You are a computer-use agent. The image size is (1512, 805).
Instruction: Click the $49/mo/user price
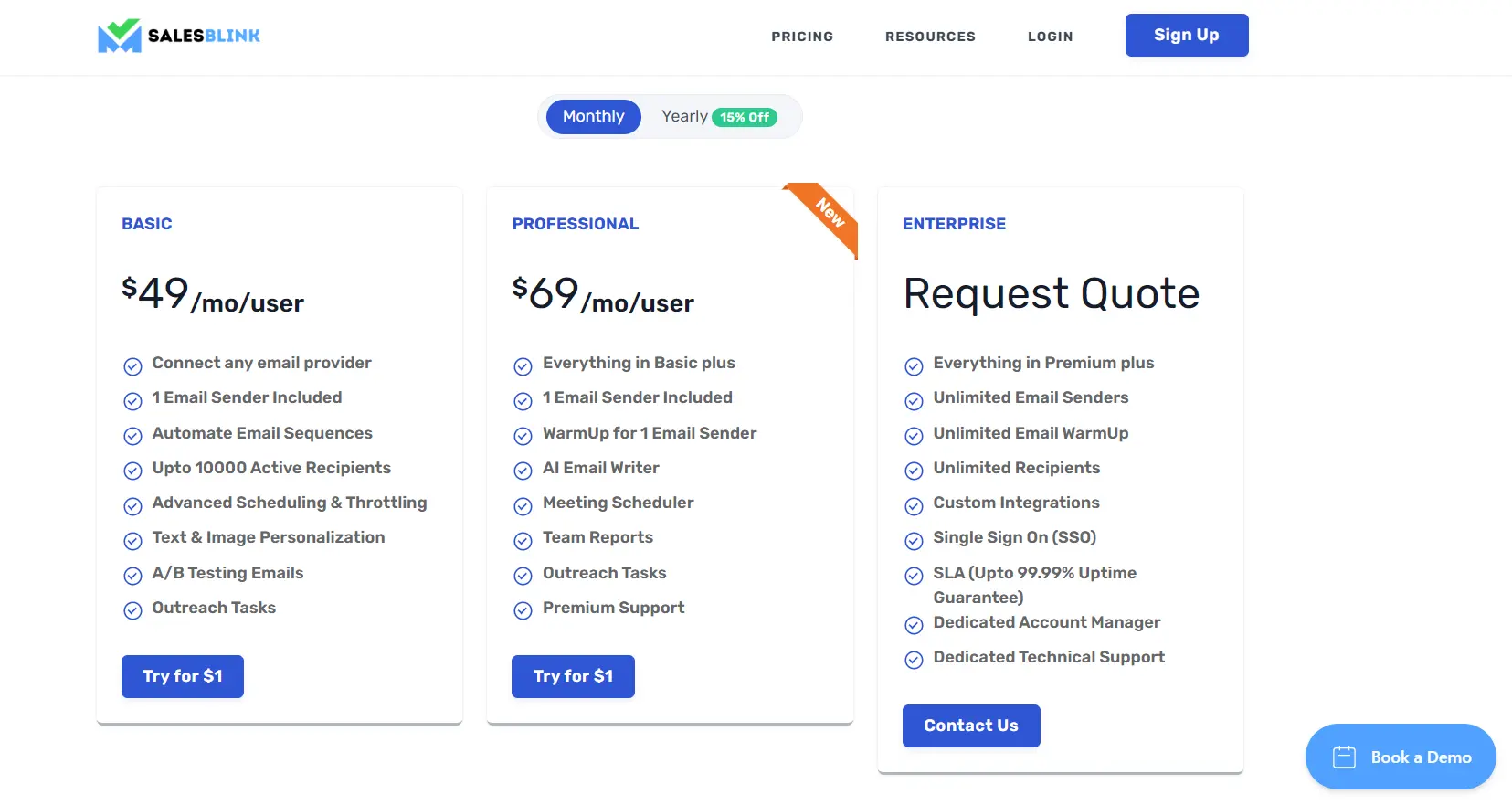click(x=213, y=295)
